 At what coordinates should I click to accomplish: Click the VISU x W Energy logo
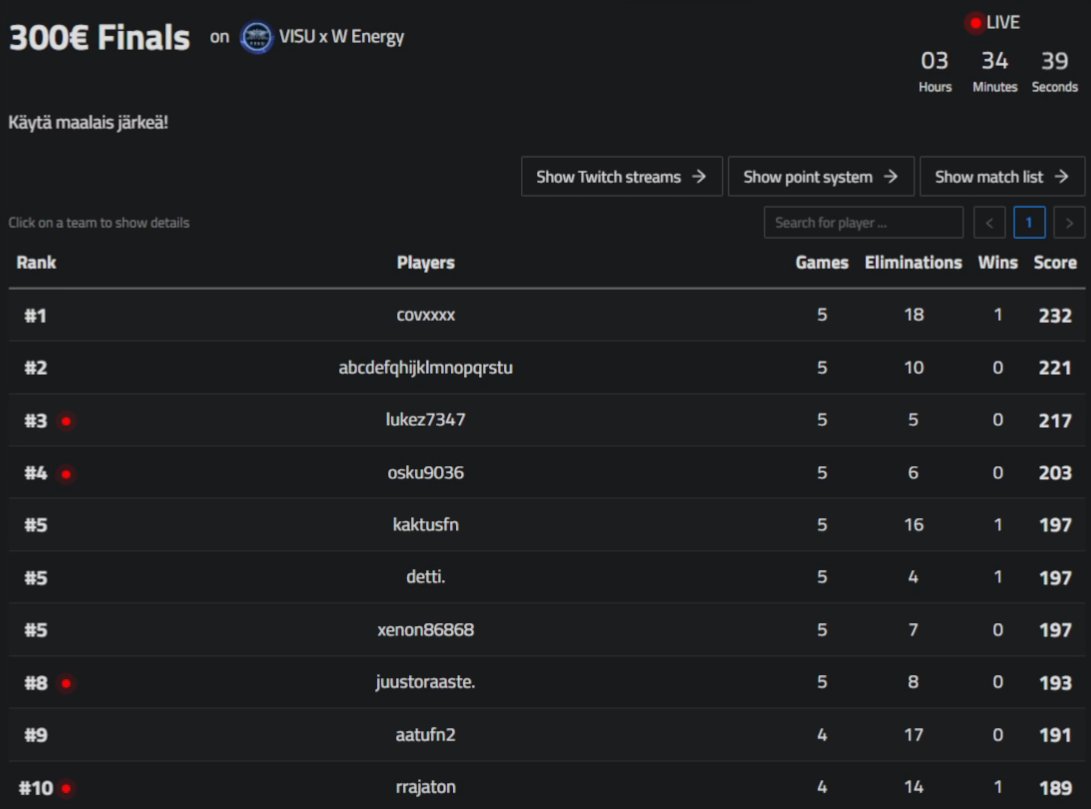[257, 36]
